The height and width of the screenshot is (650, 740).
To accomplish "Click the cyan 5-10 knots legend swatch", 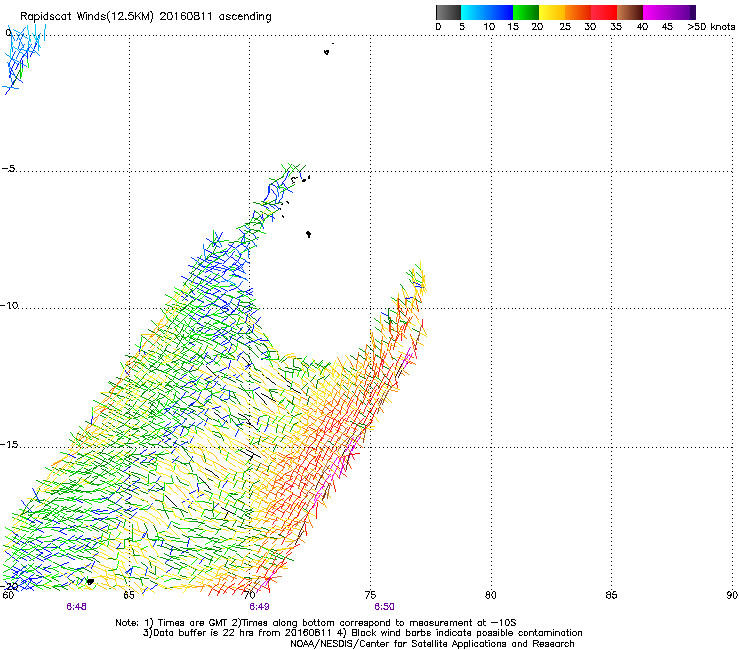I will [474, 12].
